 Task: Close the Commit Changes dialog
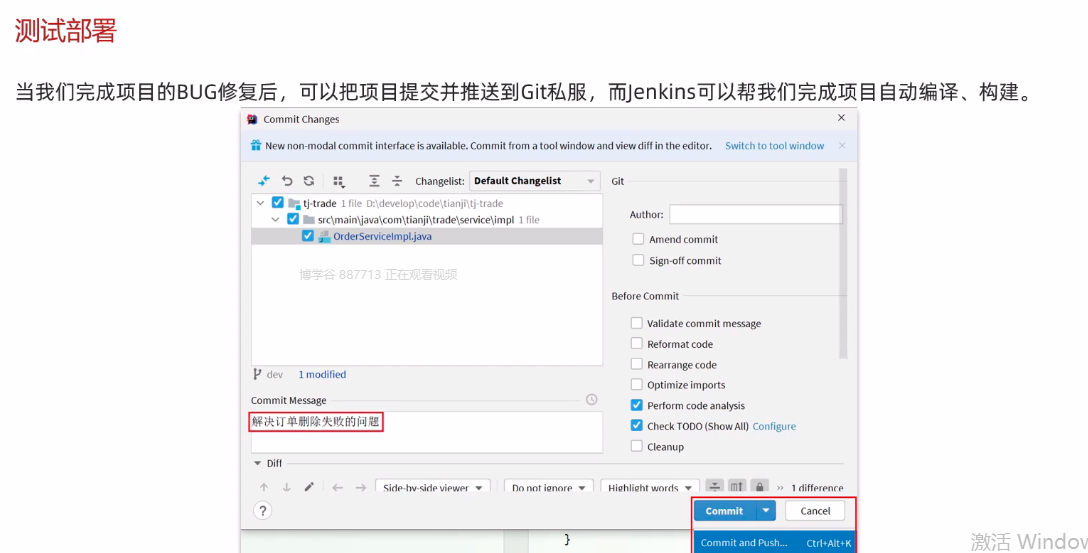841,118
